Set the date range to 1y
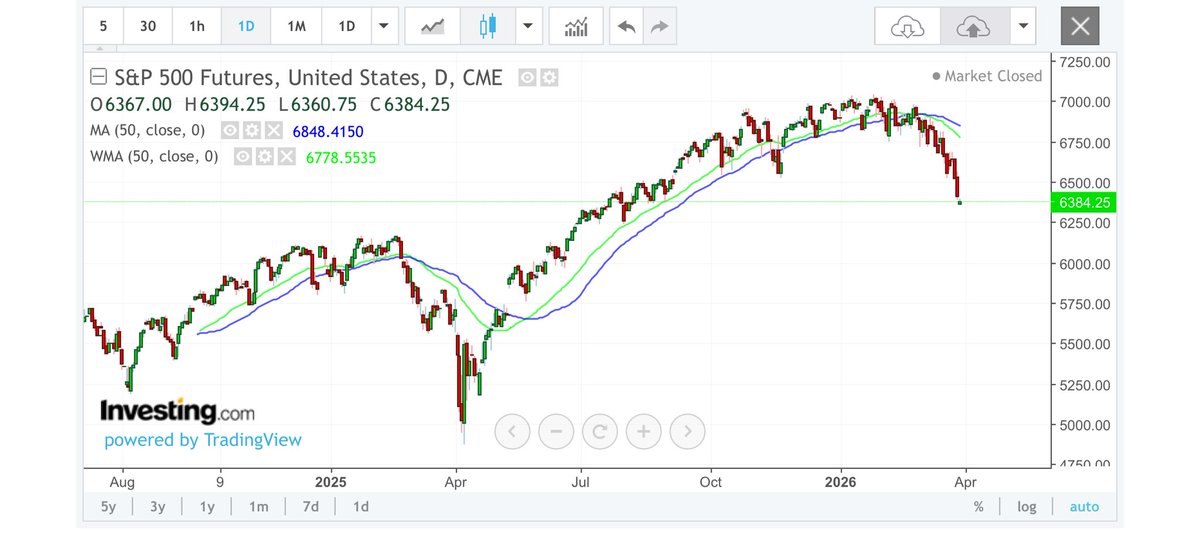Viewport: 1200px width, 554px height. pyautogui.click(x=207, y=507)
